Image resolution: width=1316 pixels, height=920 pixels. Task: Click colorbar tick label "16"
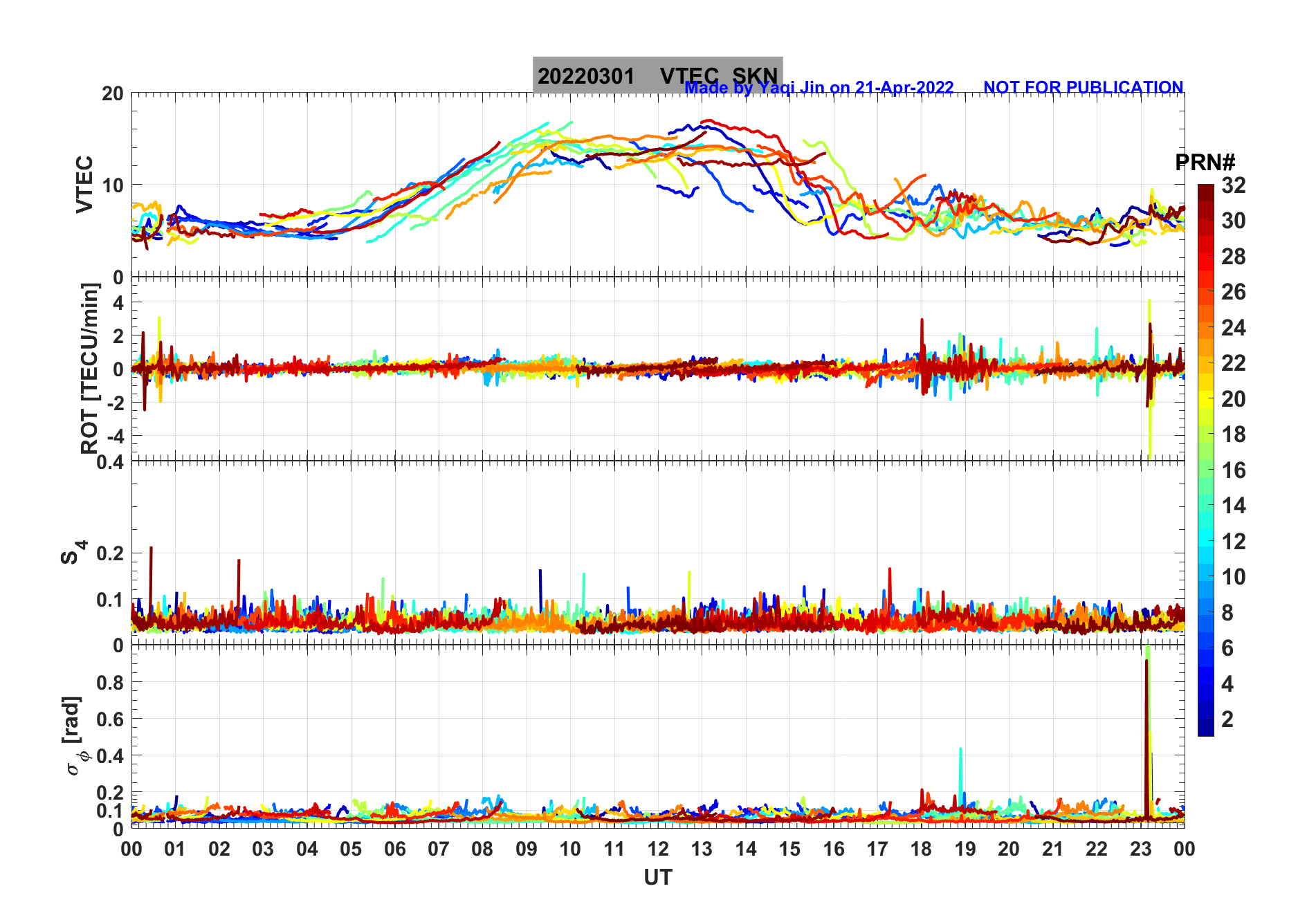(x=1234, y=470)
